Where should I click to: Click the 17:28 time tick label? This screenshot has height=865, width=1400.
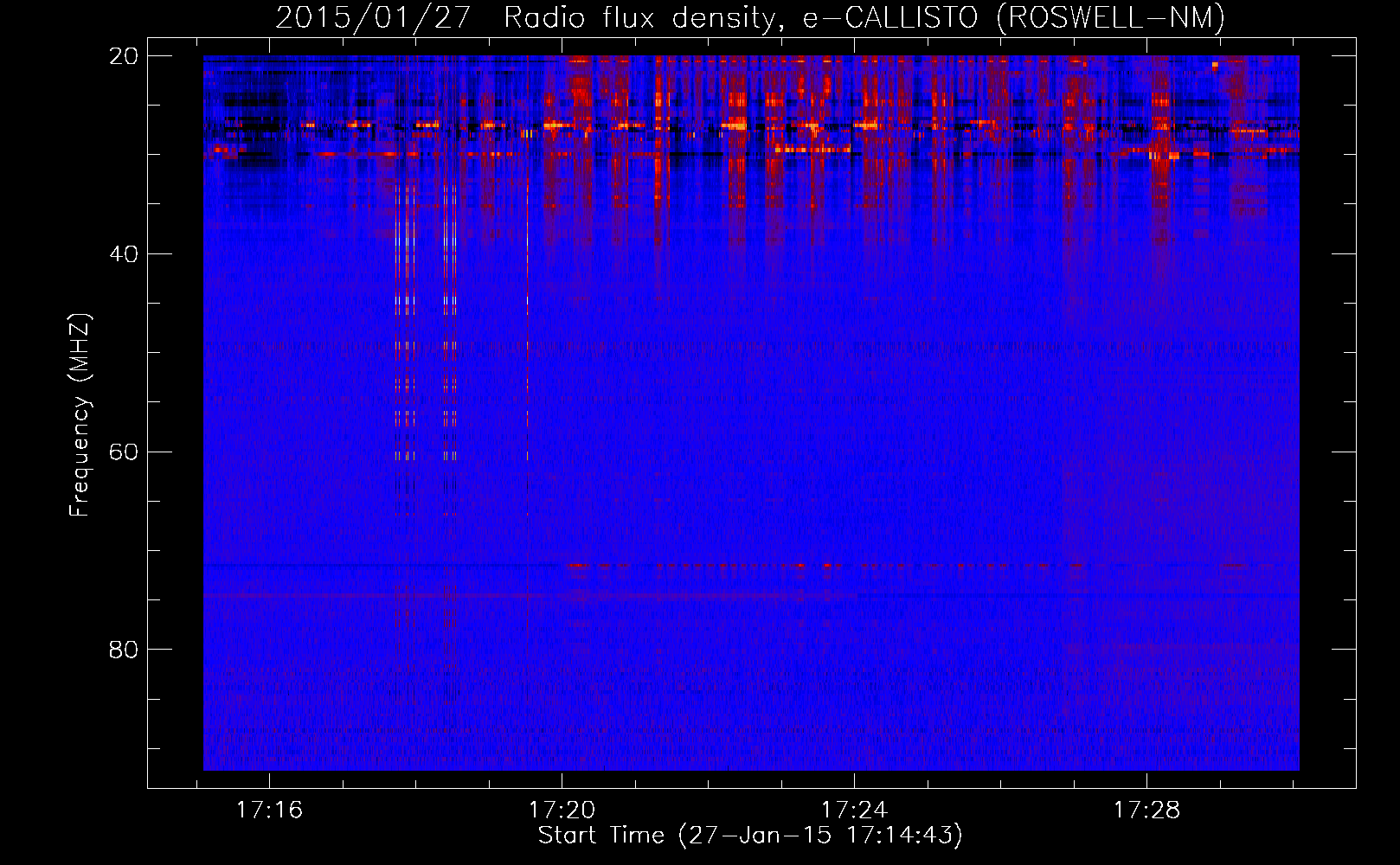pos(1146,811)
